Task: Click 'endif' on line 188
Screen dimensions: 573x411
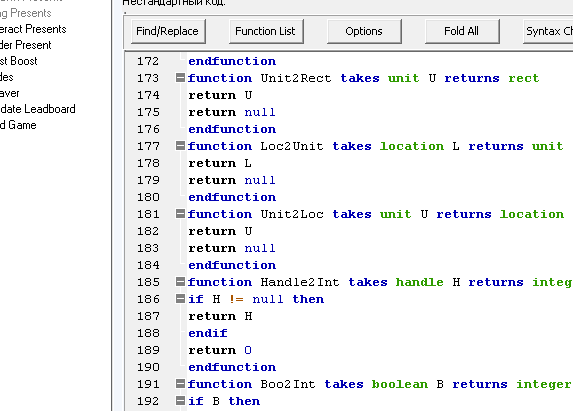Action: [x=208, y=333]
